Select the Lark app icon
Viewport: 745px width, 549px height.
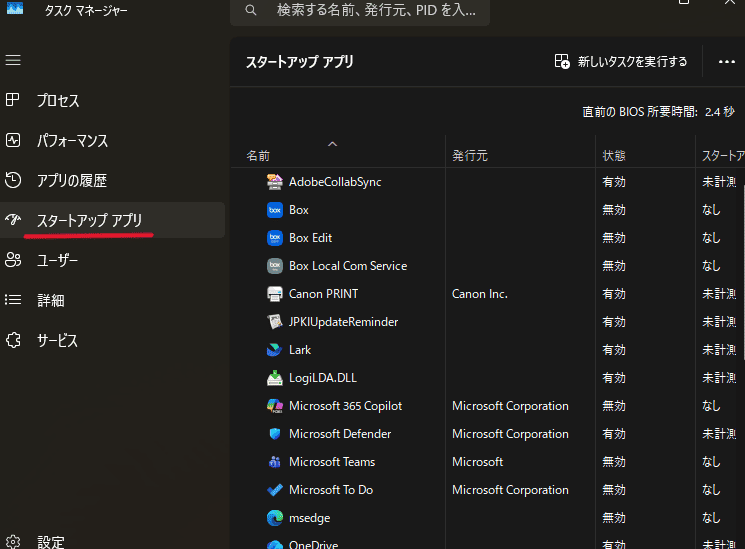click(x=275, y=350)
